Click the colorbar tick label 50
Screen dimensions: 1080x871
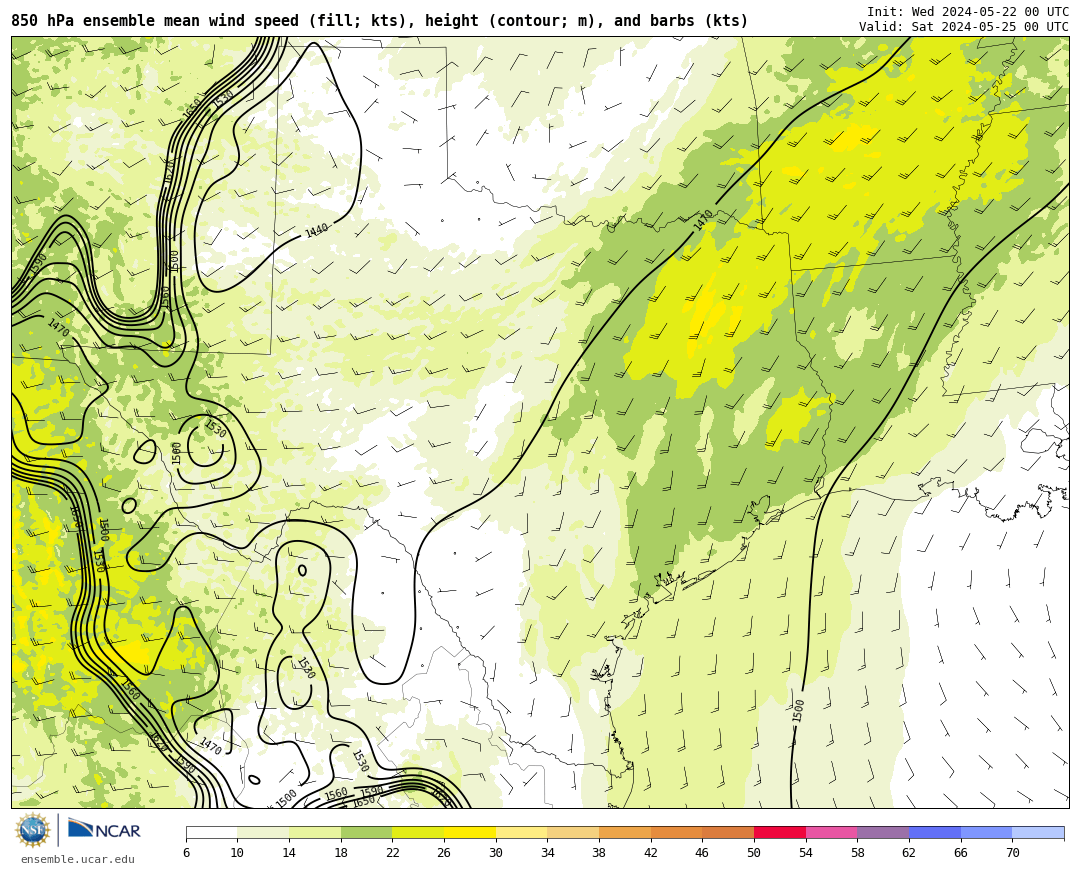(x=754, y=853)
